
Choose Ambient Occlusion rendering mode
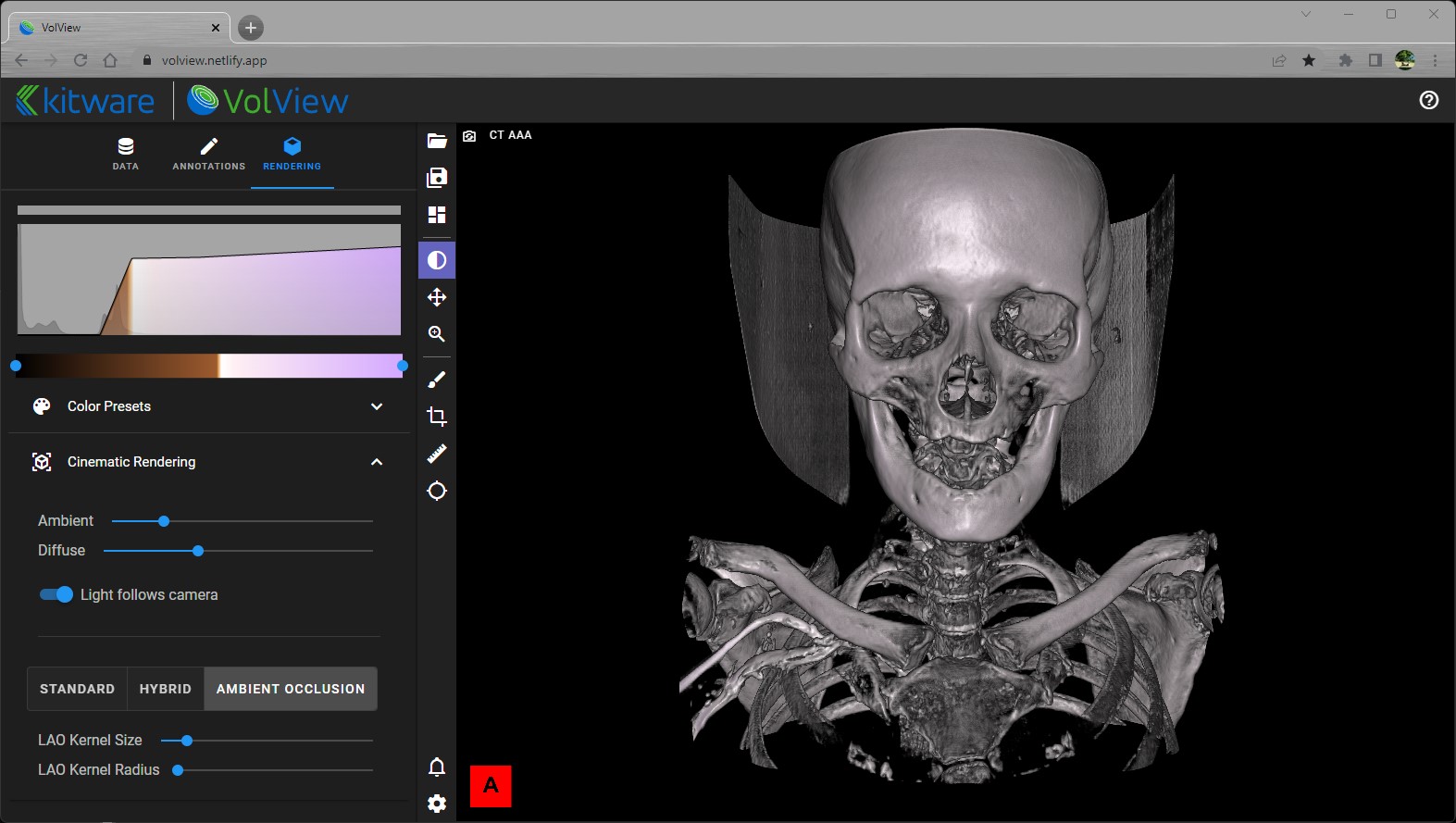291,689
